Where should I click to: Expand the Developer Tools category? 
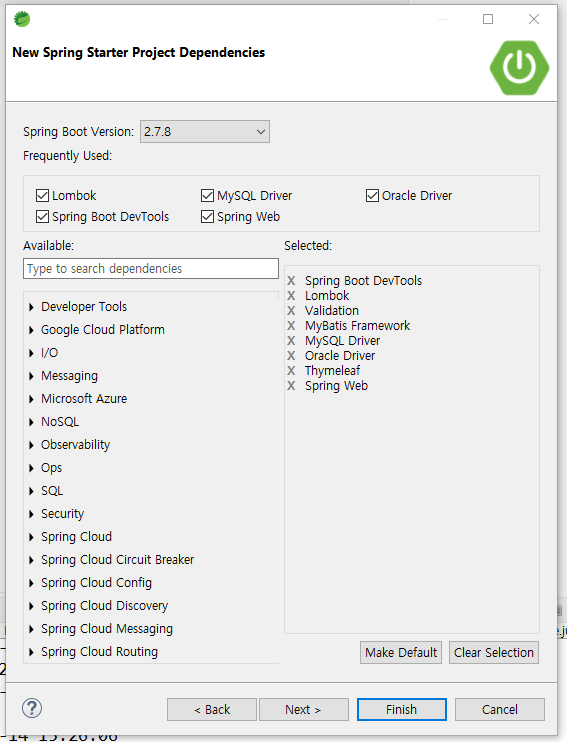[x=31, y=307]
